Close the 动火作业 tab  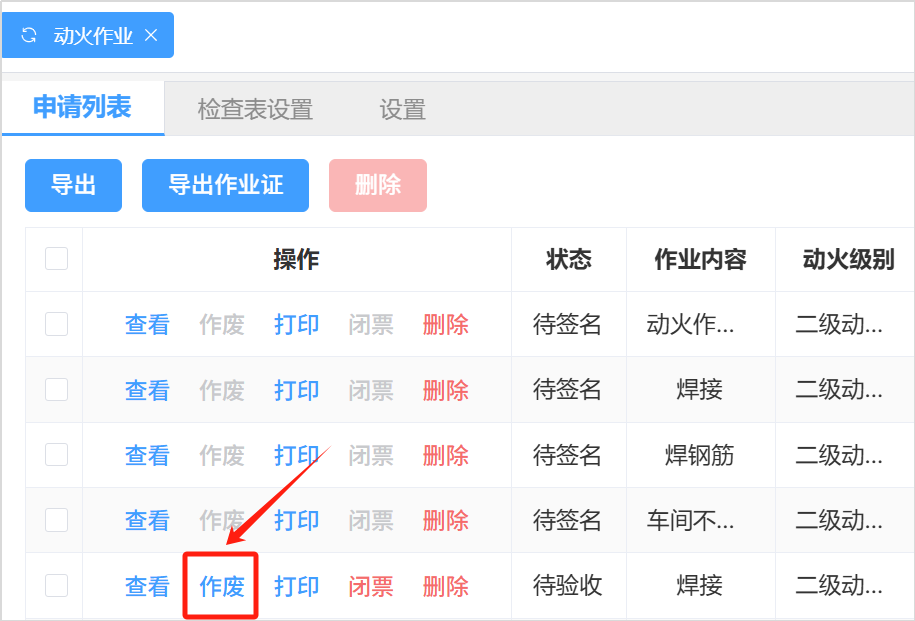(152, 36)
